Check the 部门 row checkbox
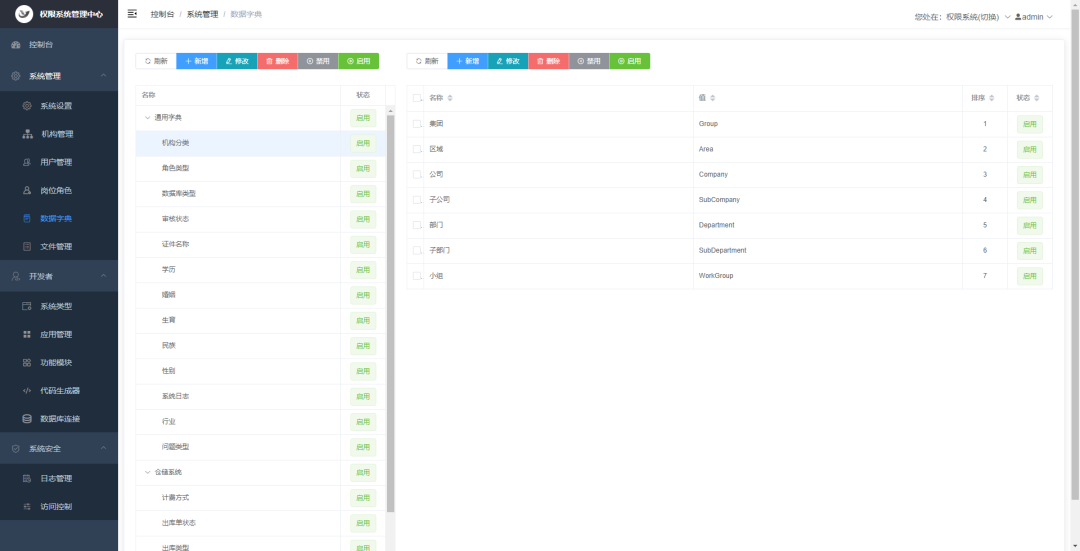The width and height of the screenshot is (1080, 551). [417, 225]
